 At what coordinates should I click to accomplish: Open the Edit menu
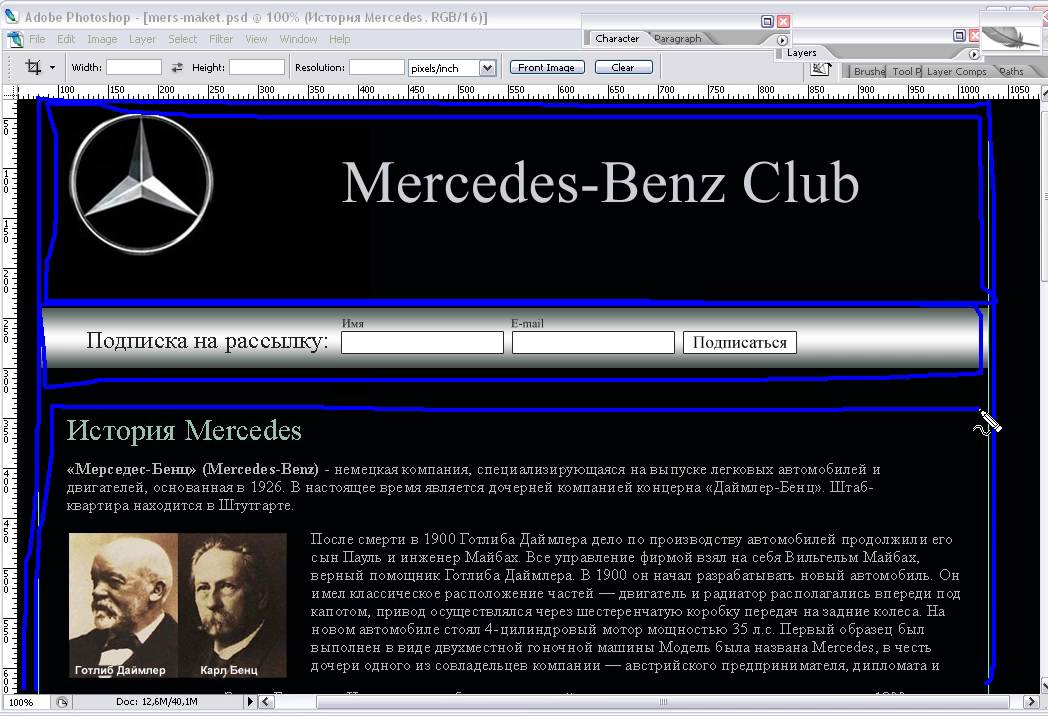(66, 39)
